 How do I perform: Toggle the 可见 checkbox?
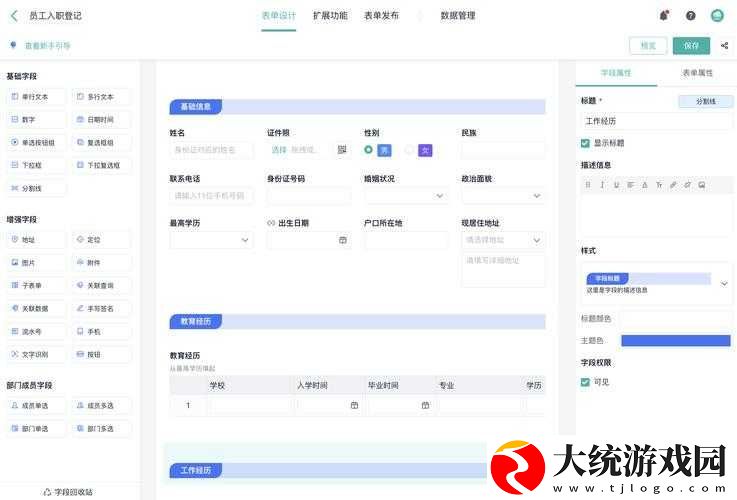coord(585,382)
